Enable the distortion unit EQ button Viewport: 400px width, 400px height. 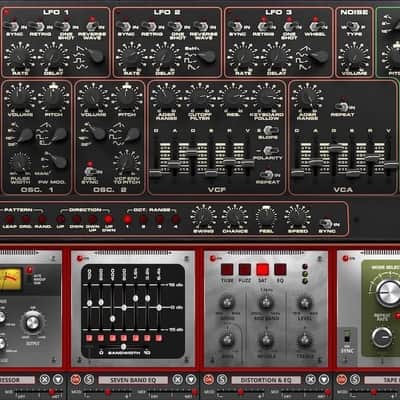[280, 269]
